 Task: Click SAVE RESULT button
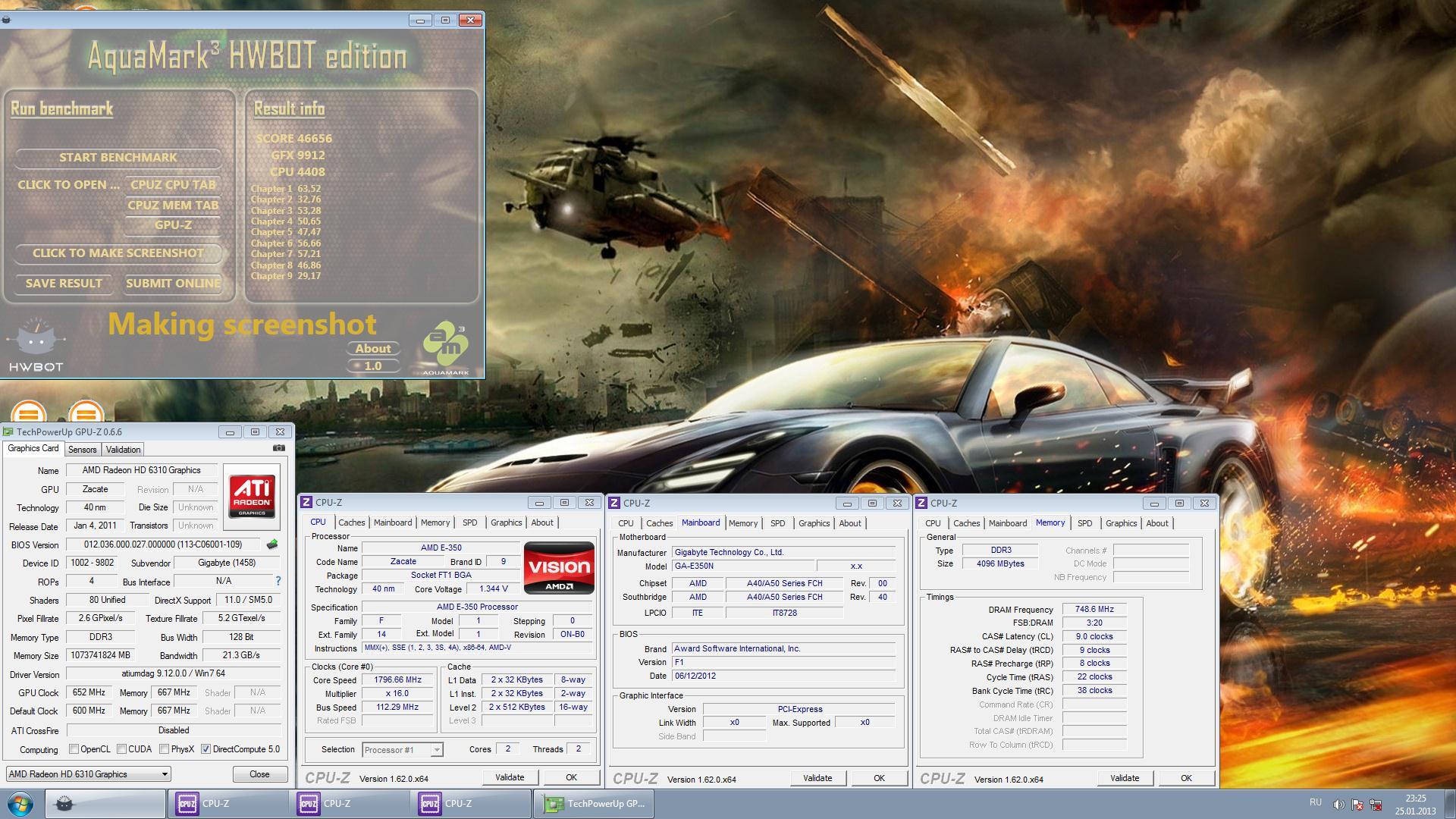[x=64, y=284]
